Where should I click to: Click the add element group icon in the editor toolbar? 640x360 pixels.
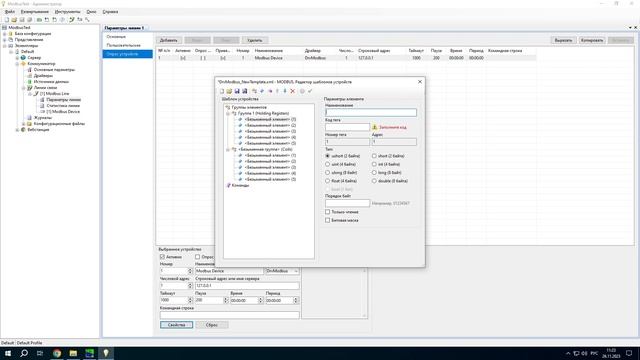tap(254, 91)
